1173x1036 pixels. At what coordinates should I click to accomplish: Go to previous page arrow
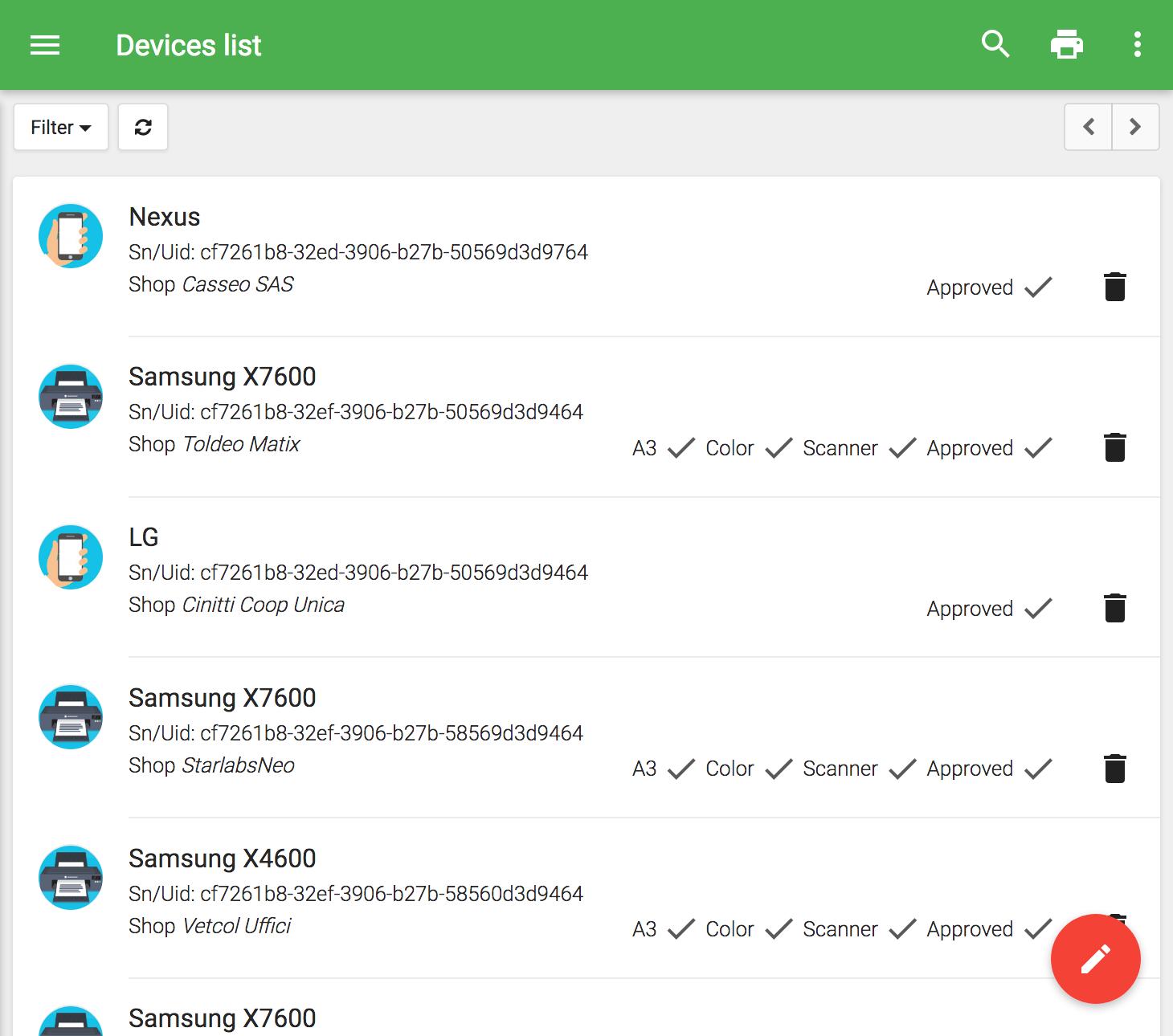pyautogui.click(x=1089, y=127)
